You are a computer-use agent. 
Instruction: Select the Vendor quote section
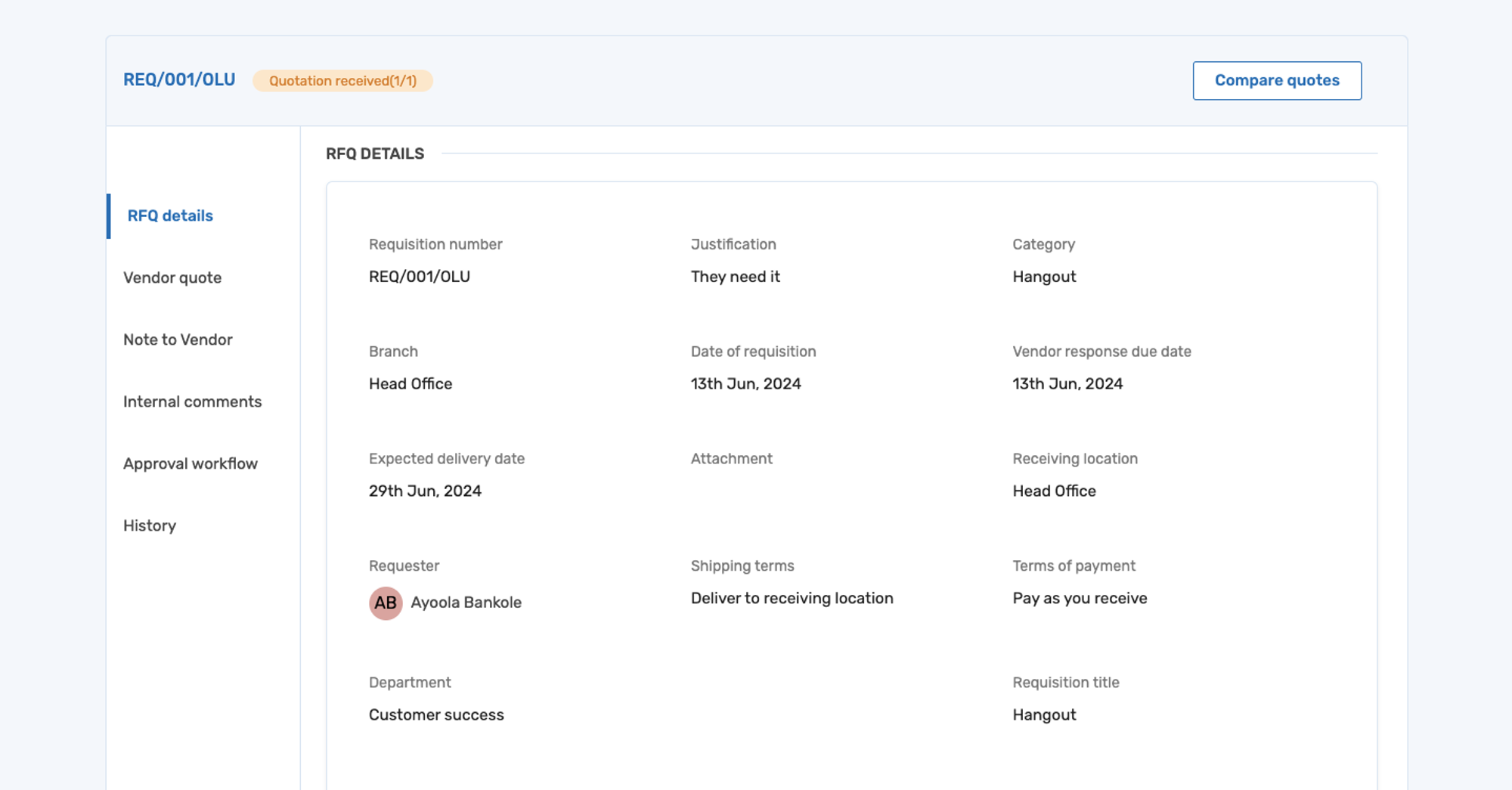172,277
